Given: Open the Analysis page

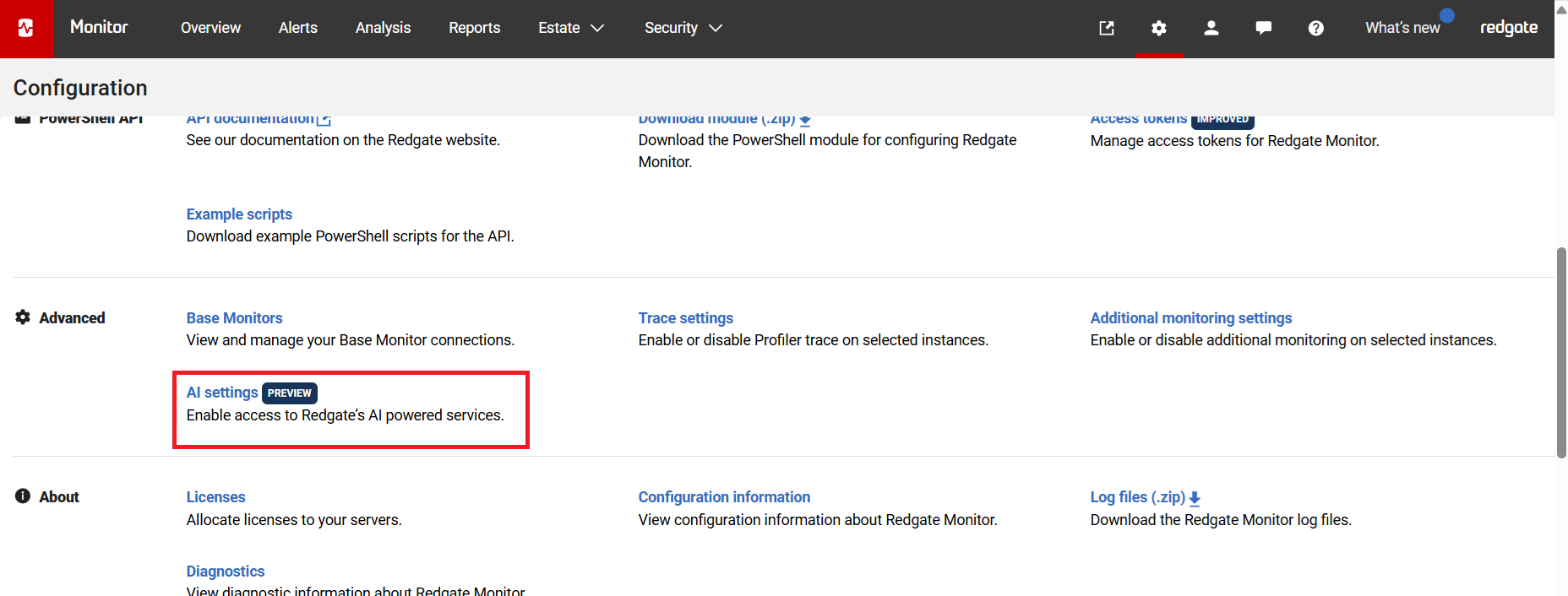Looking at the screenshot, I should click(383, 28).
